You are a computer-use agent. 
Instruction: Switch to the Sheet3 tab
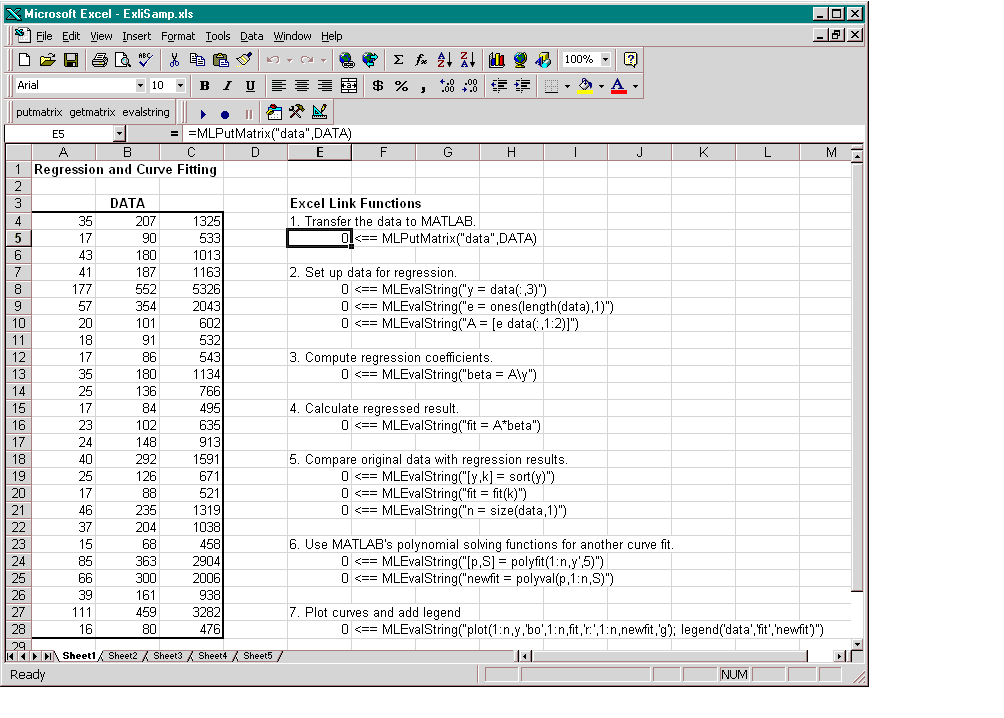167,656
